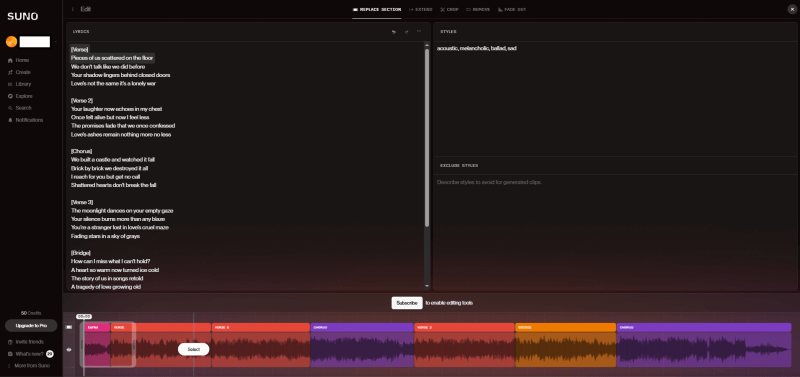Undo the last lyrics change
800x377 pixels.
click(x=393, y=32)
